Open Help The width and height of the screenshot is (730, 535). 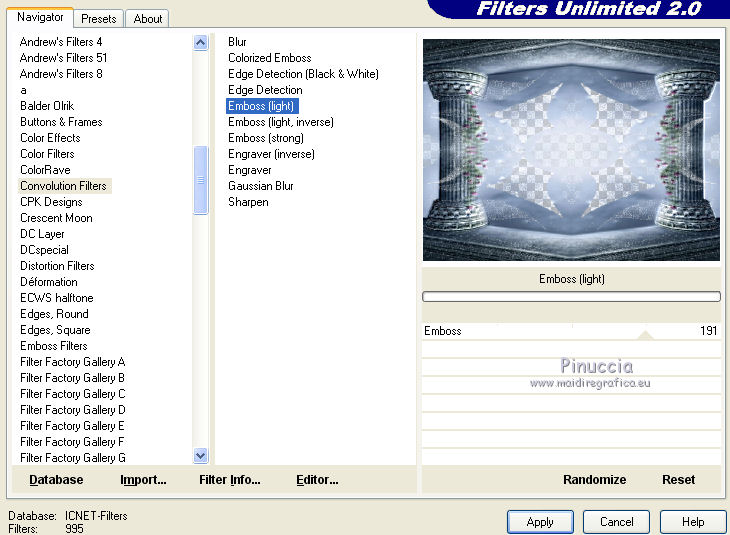click(x=693, y=522)
